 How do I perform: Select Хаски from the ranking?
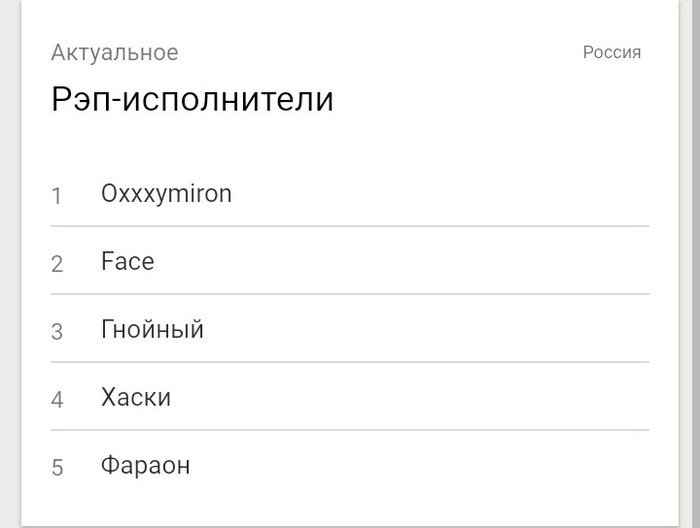[x=136, y=398]
